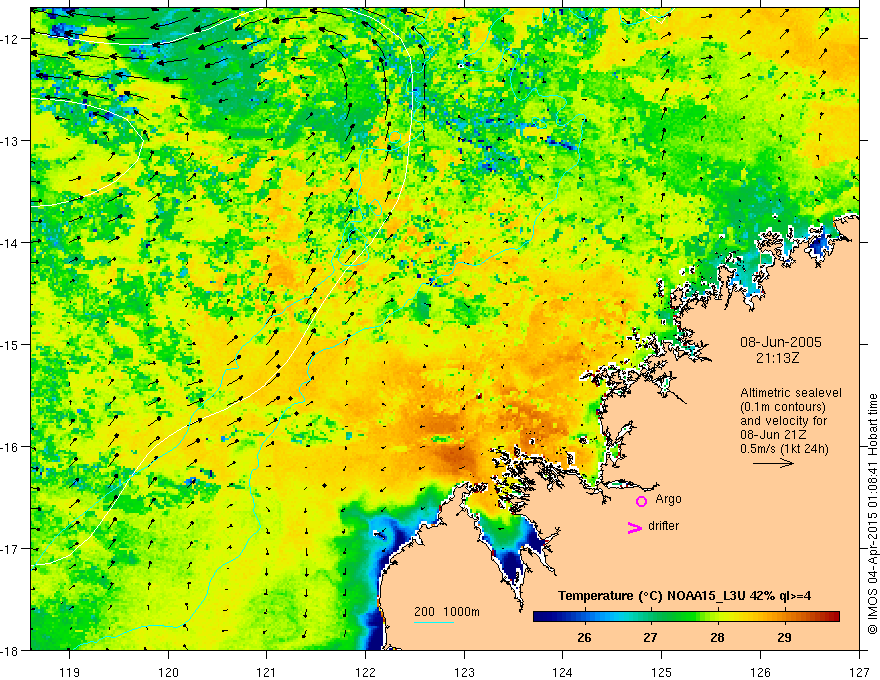
Task: Click the time label 21:13Z
Action: 777,358
